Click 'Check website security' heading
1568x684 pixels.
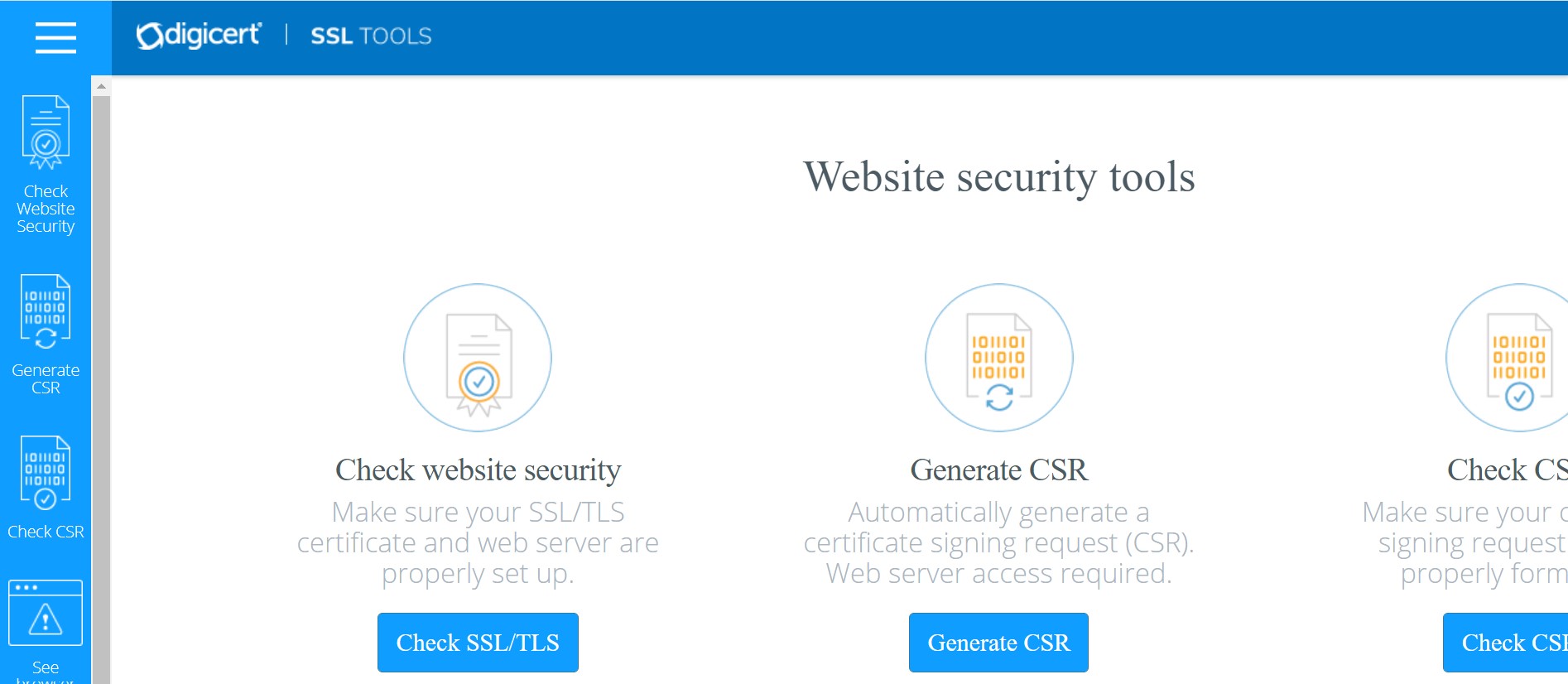(478, 470)
